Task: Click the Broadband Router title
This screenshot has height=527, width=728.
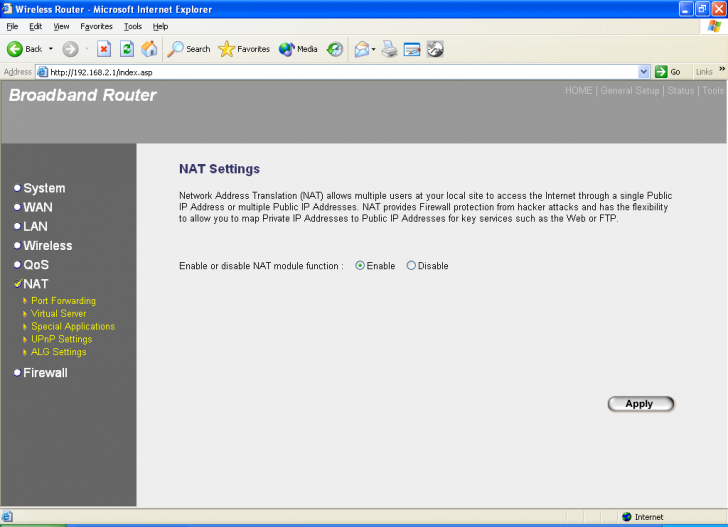Action: 83,95
